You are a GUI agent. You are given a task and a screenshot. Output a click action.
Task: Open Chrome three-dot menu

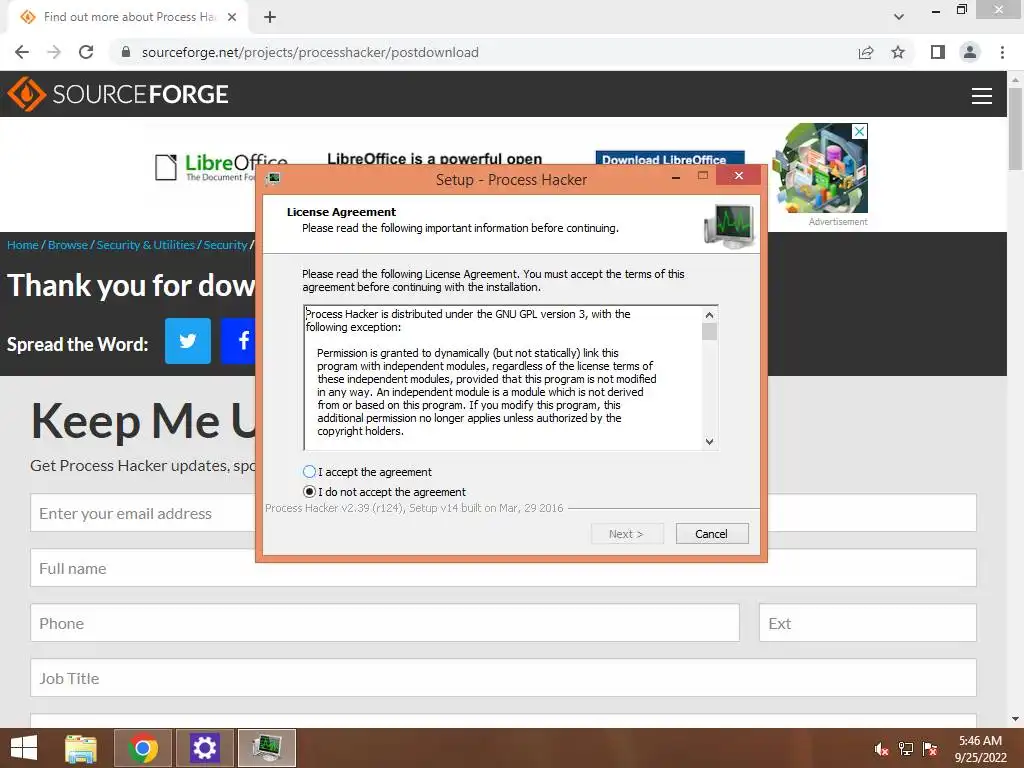[x=1002, y=52]
